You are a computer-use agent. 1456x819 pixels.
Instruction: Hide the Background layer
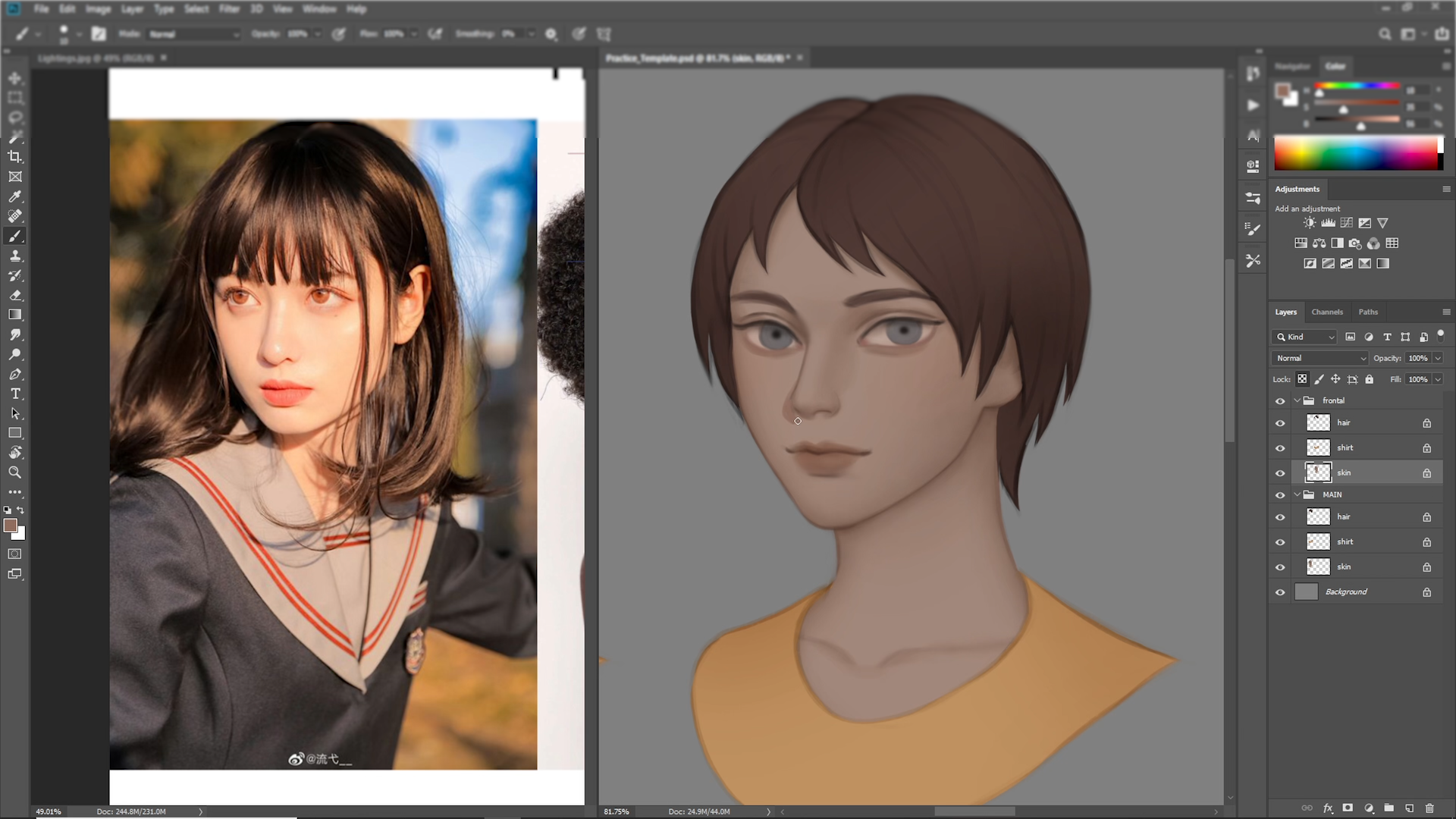(x=1280, y=592)
